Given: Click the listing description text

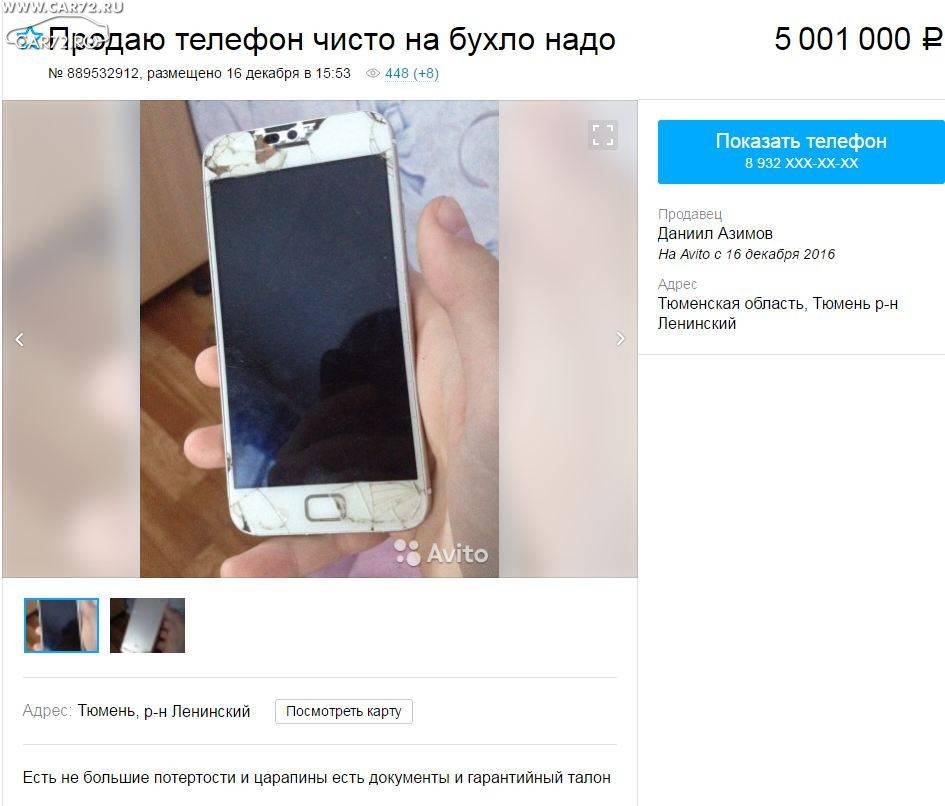Looking at the screenshot, I should [x=316, y=778].
